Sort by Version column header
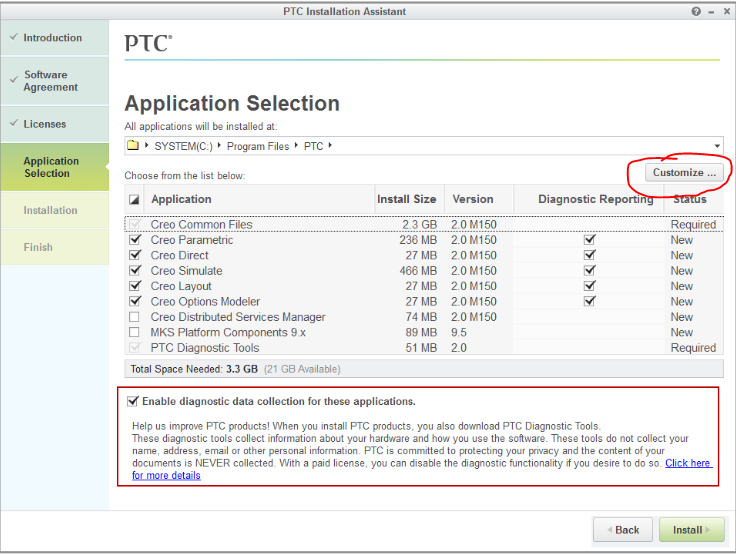This screenshot has height=554, width=736. (478, 199)
